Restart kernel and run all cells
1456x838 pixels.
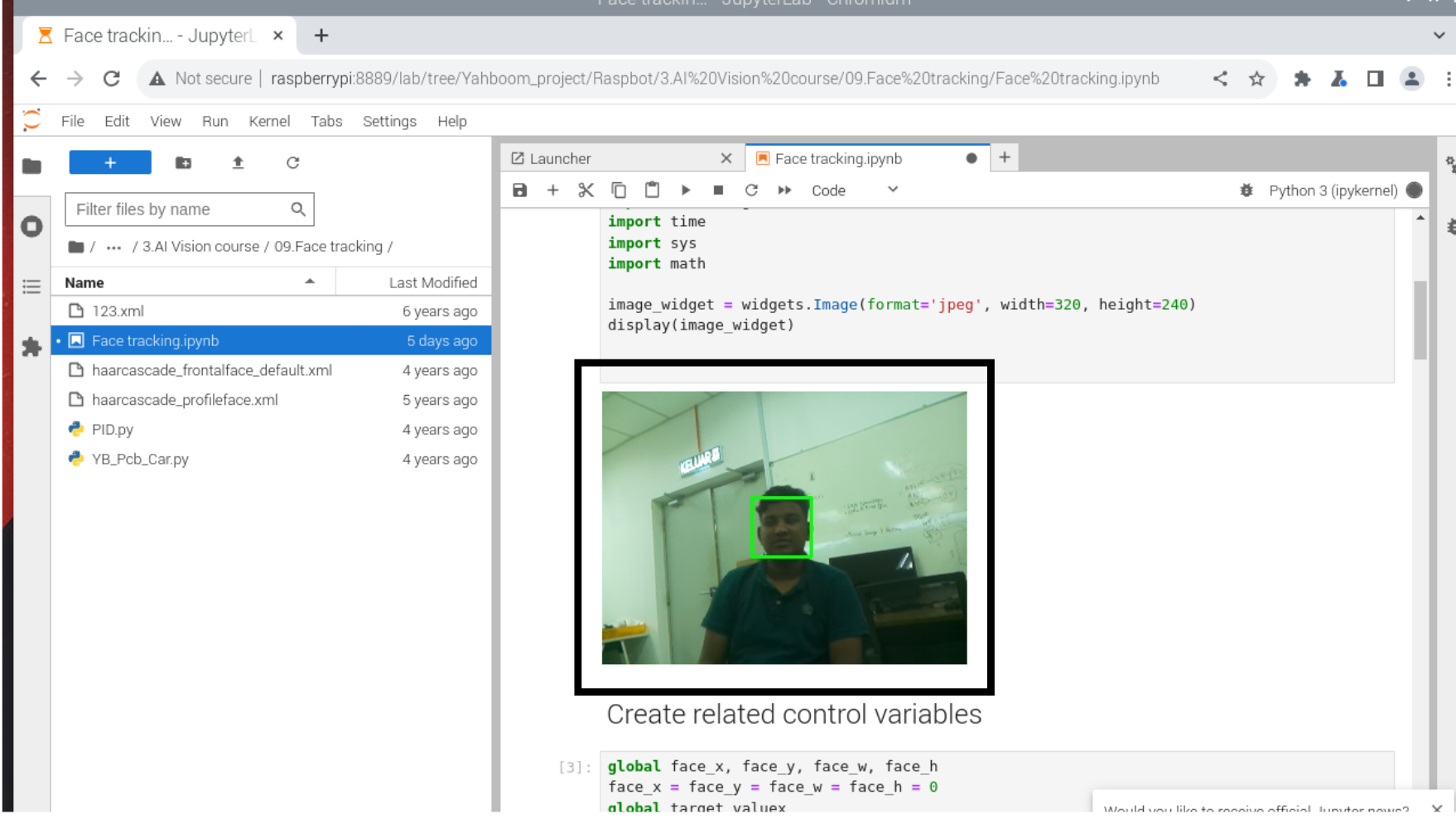pyautogui.click(x=784, y=190)
